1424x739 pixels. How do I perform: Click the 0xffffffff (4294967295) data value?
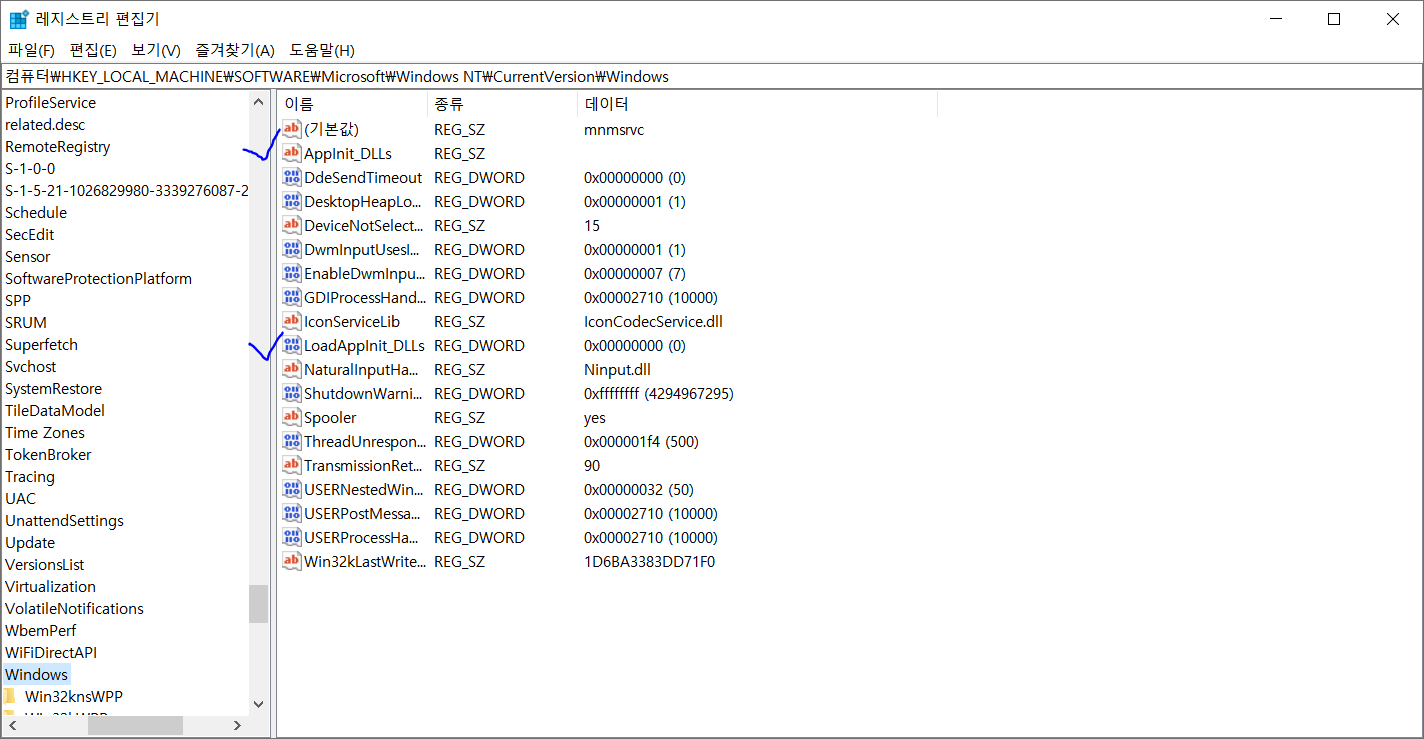(659, 393)
